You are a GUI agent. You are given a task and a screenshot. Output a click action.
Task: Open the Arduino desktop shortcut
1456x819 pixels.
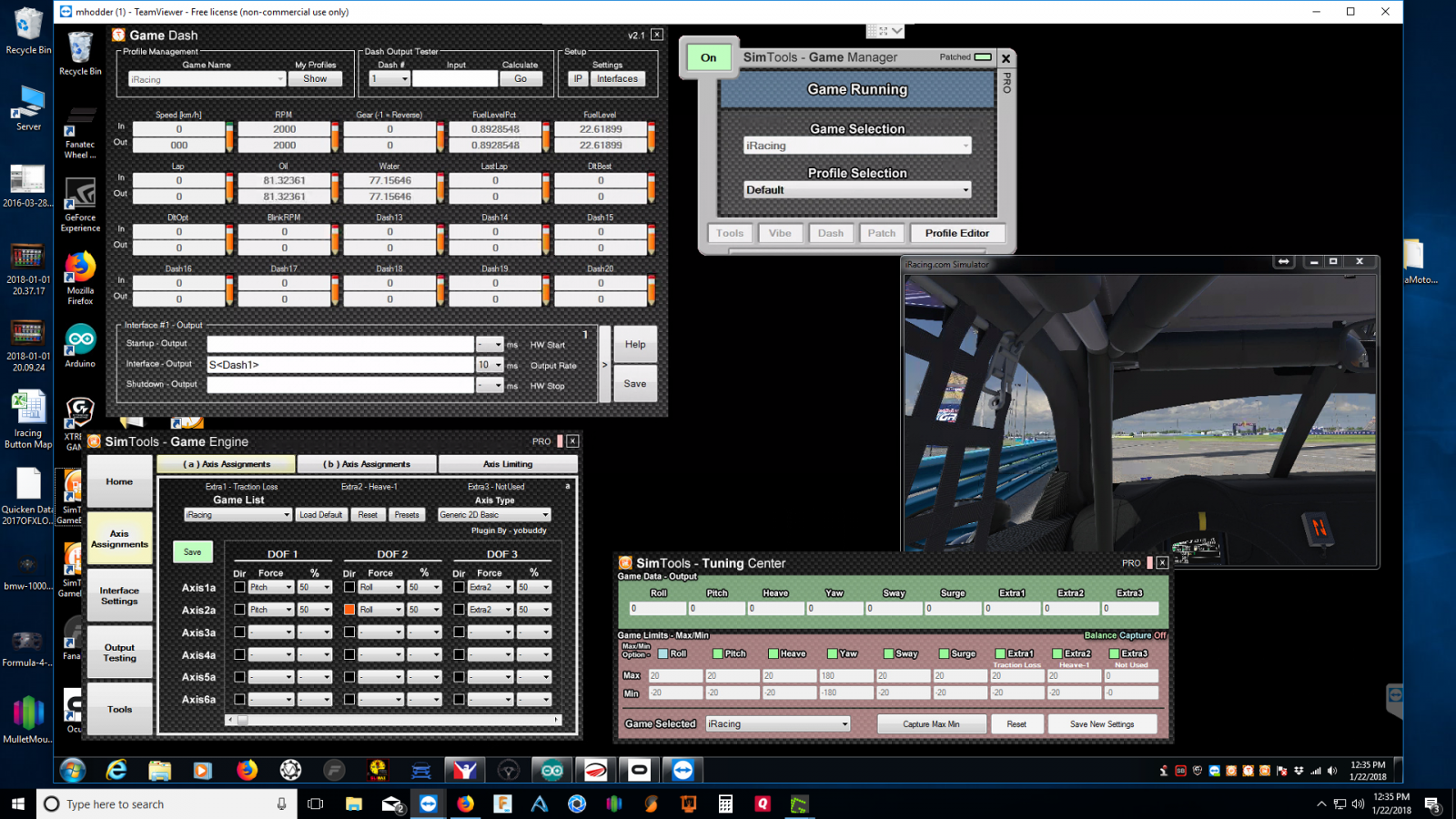point(80,346)
